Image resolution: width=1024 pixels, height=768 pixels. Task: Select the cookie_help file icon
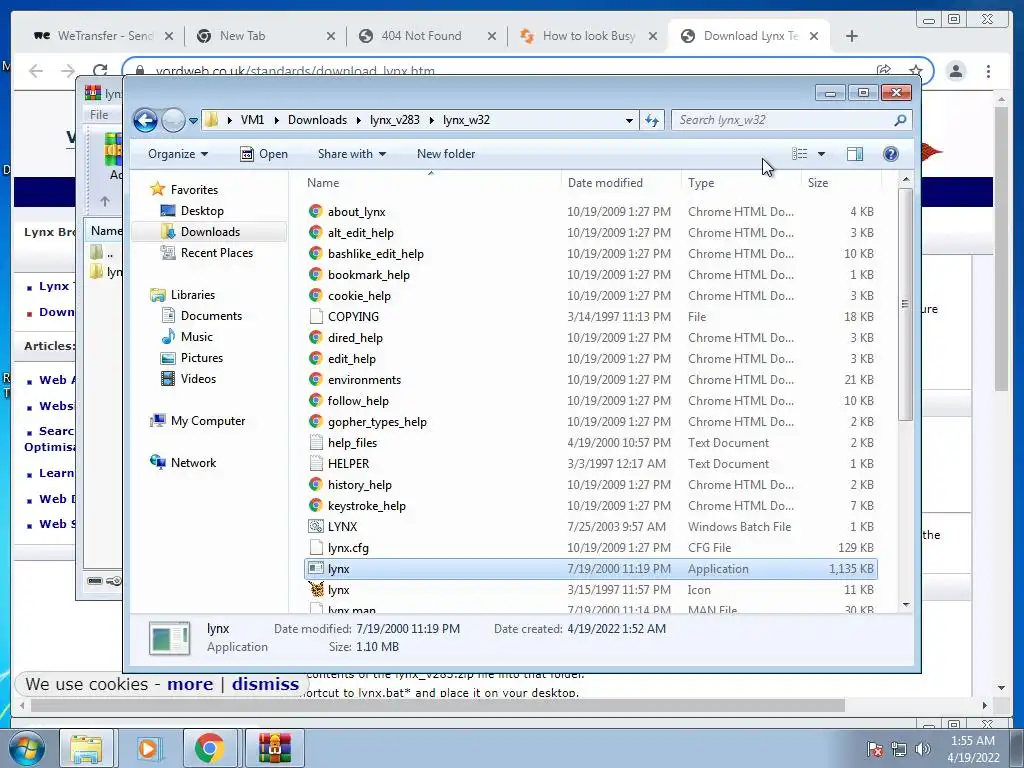pos(316,295)
